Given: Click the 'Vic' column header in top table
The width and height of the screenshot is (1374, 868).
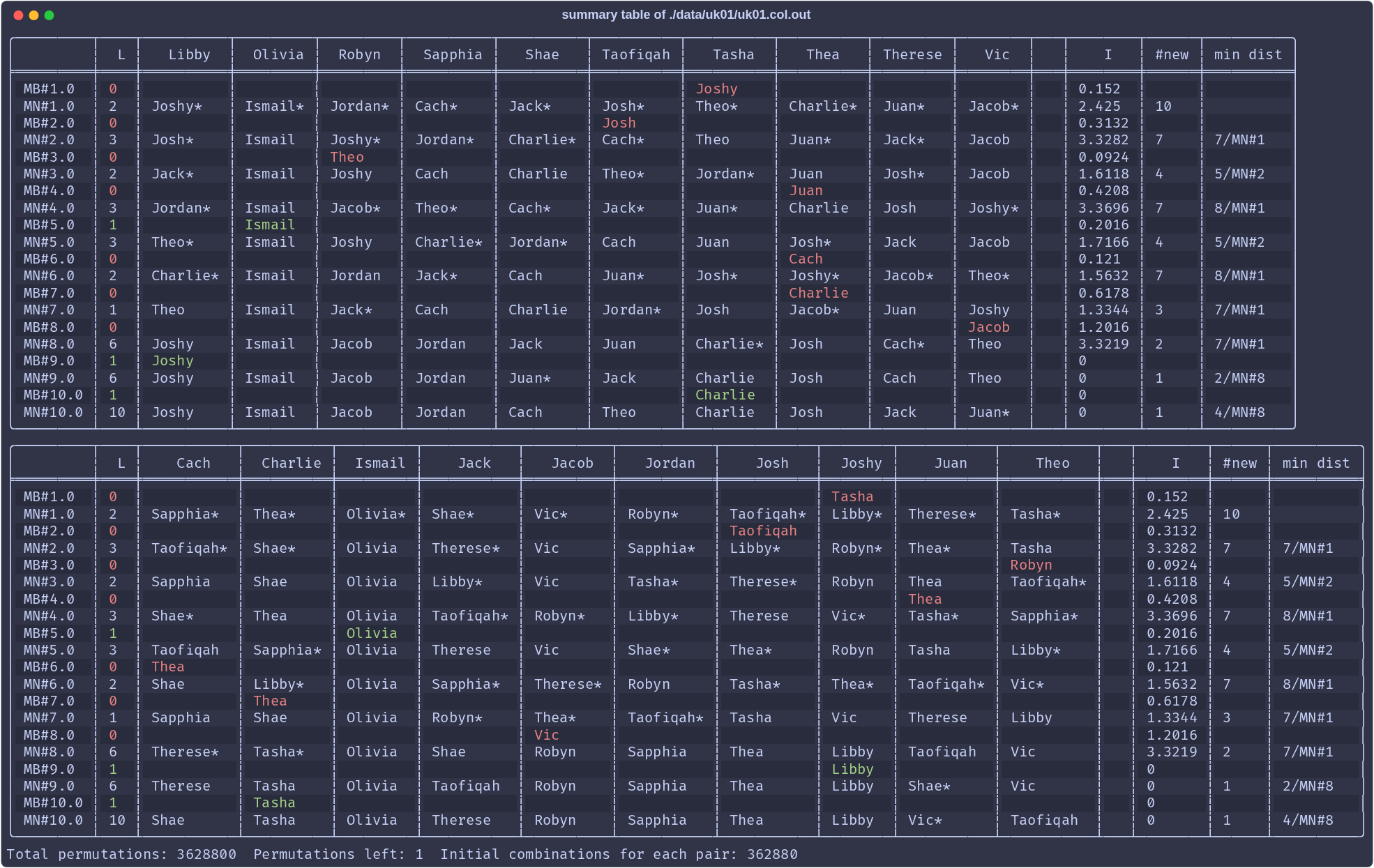Looking at the screenshot, I should coord(997,54).
